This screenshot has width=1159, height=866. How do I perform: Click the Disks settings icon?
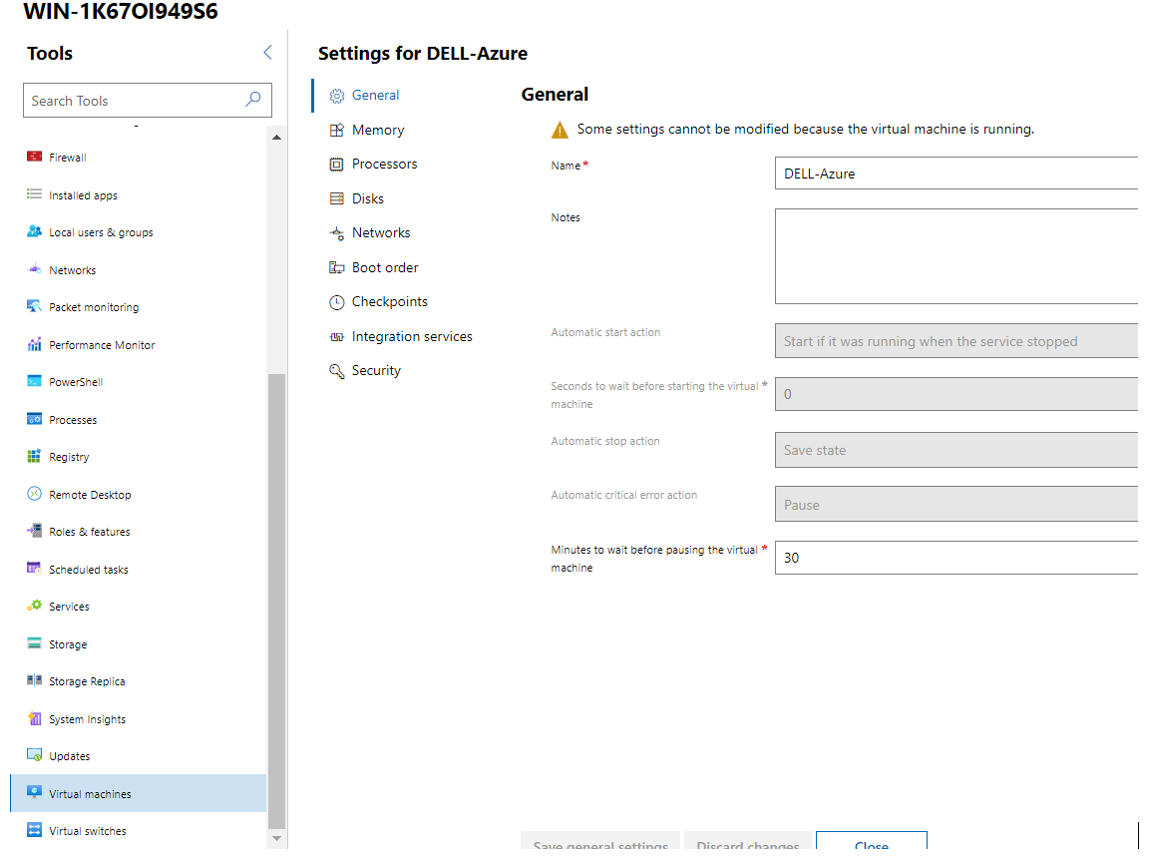click(x=336, y=199)
